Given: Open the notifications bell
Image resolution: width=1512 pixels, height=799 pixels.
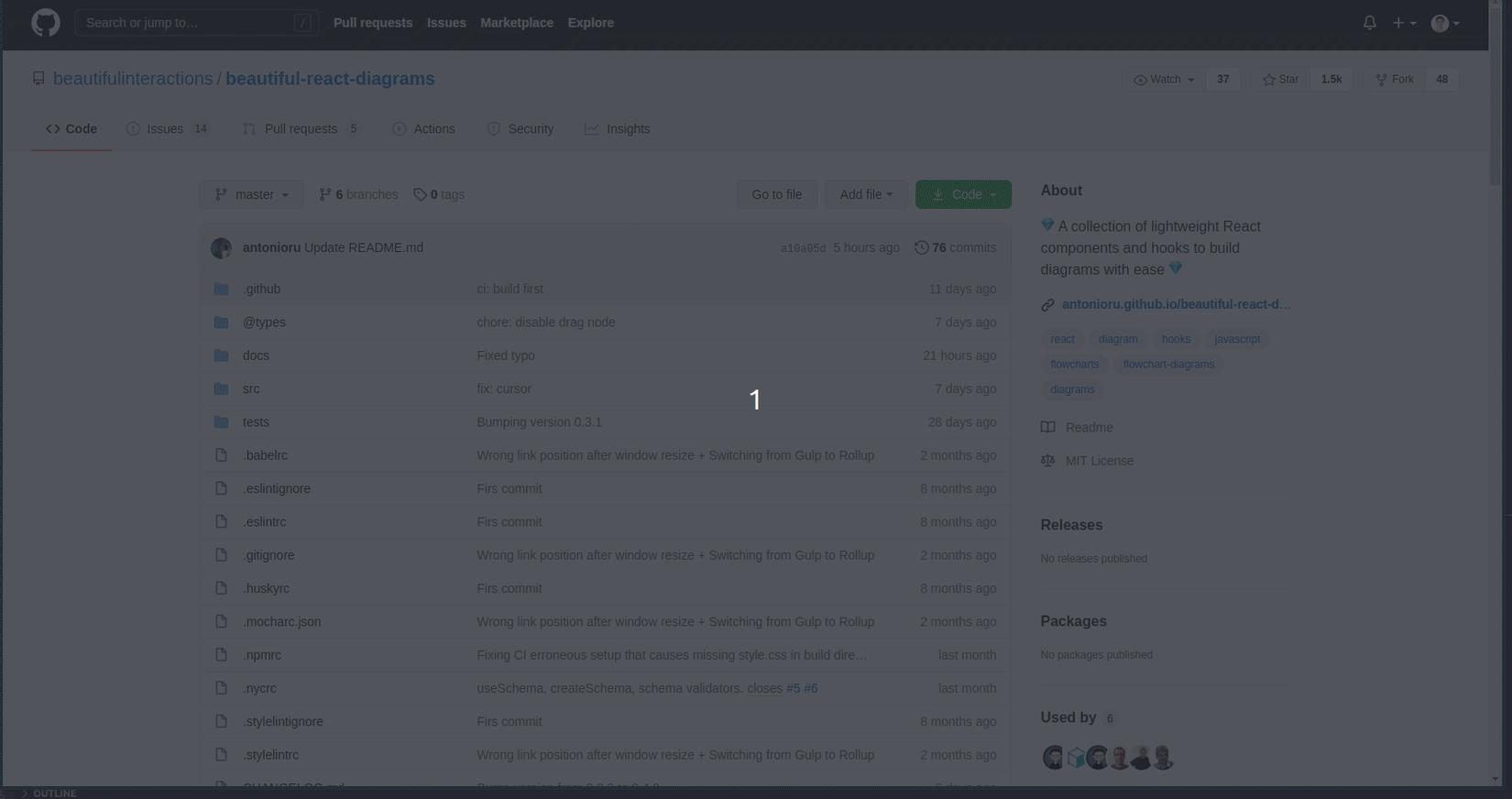Looking at the screenshot, I should (x=1370, y=23).
